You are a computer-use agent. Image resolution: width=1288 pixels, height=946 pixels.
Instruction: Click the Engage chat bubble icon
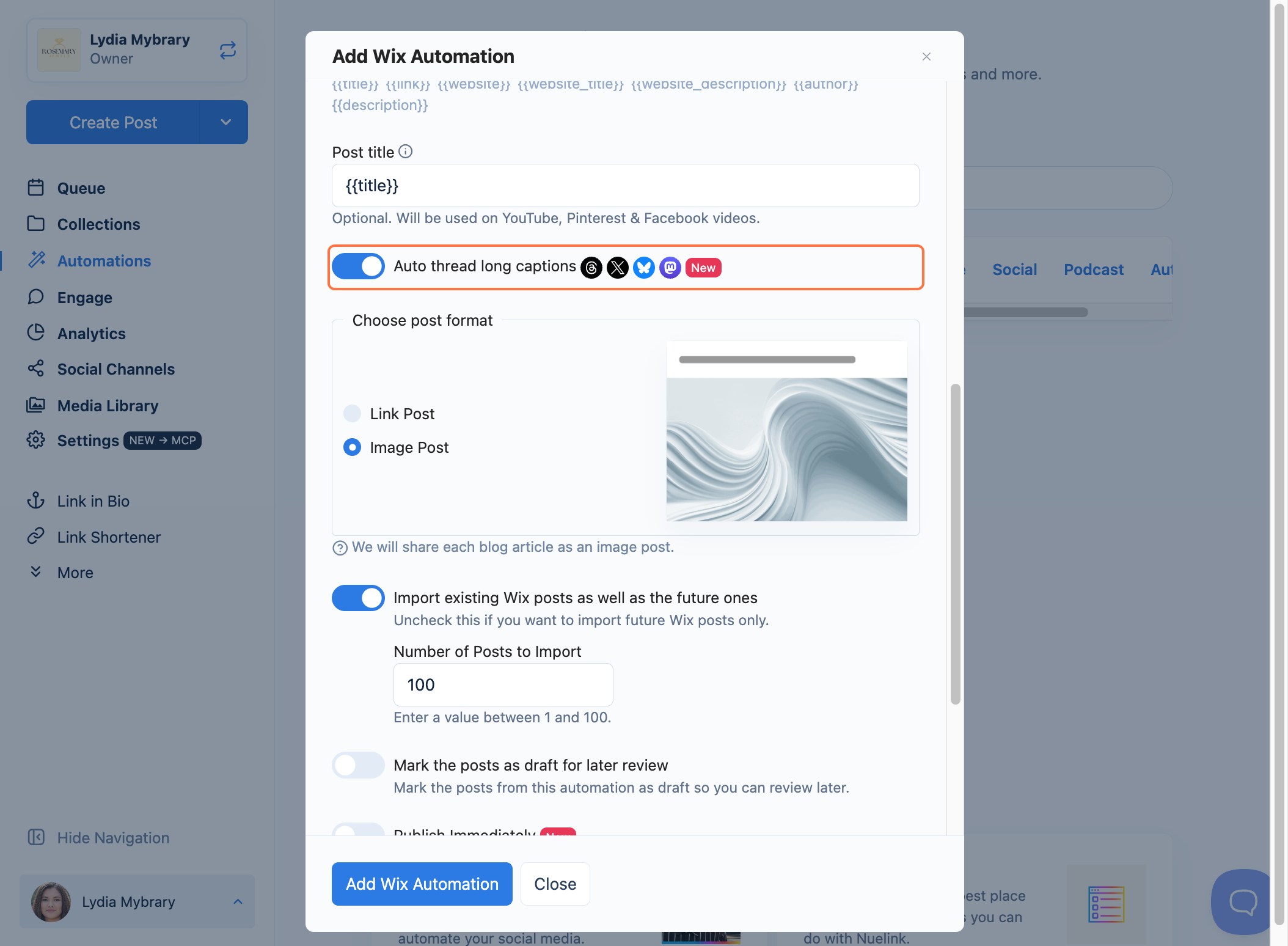coord(36,297)
